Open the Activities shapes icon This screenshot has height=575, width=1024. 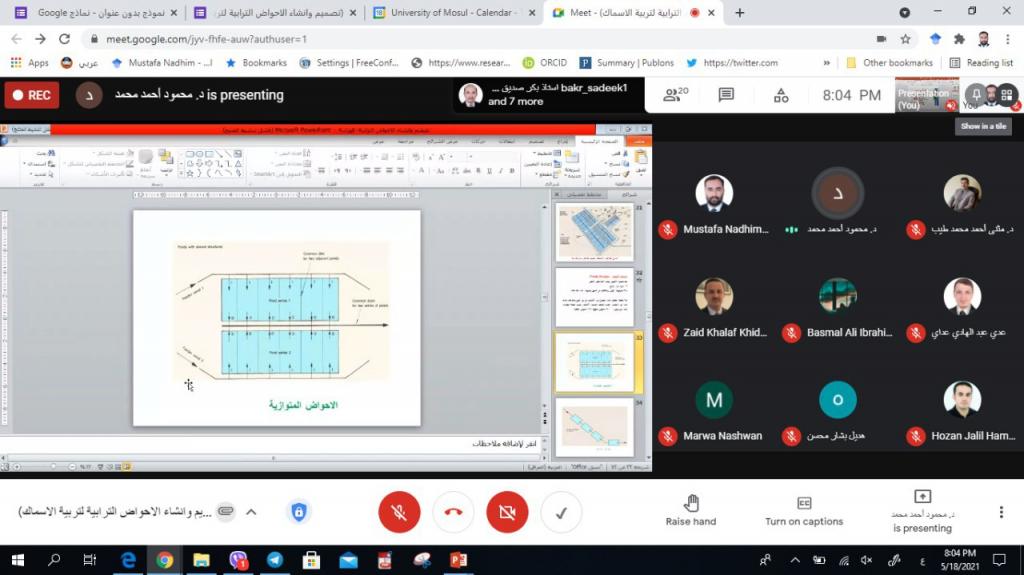[x=781, y=95]
